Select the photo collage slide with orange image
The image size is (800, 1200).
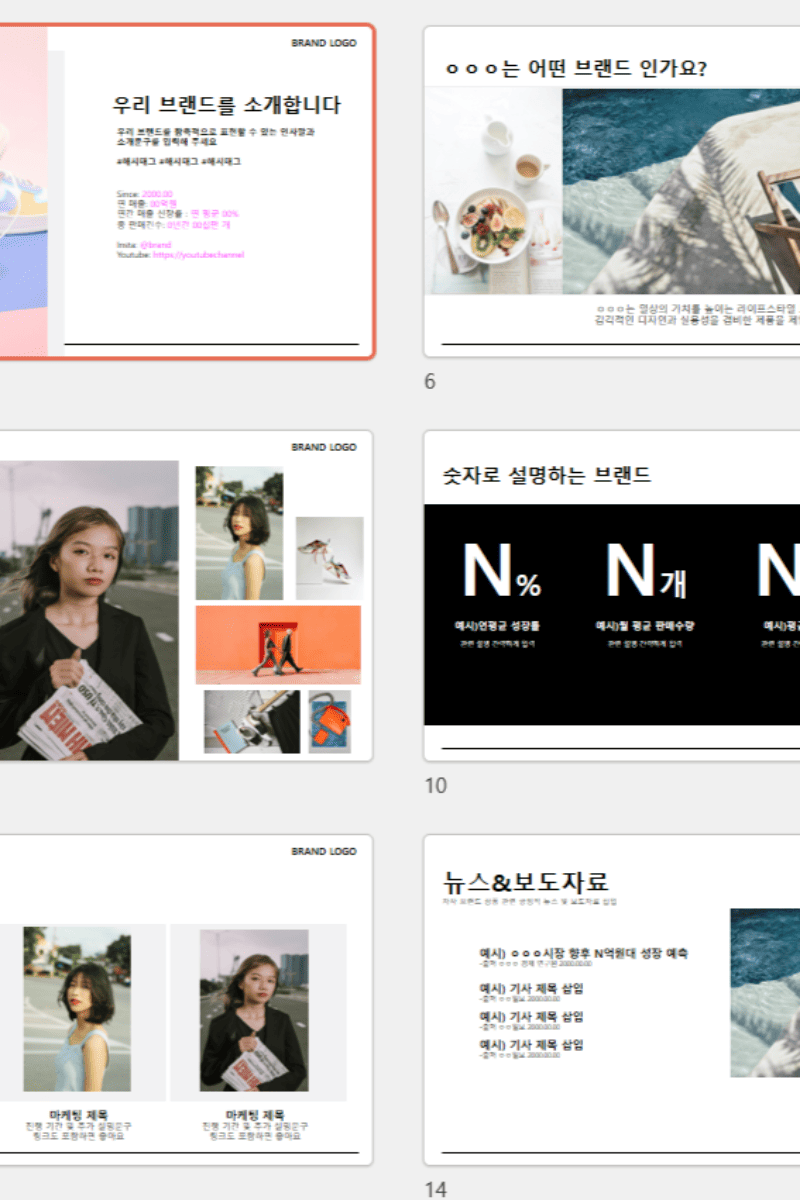coord(187,596)
